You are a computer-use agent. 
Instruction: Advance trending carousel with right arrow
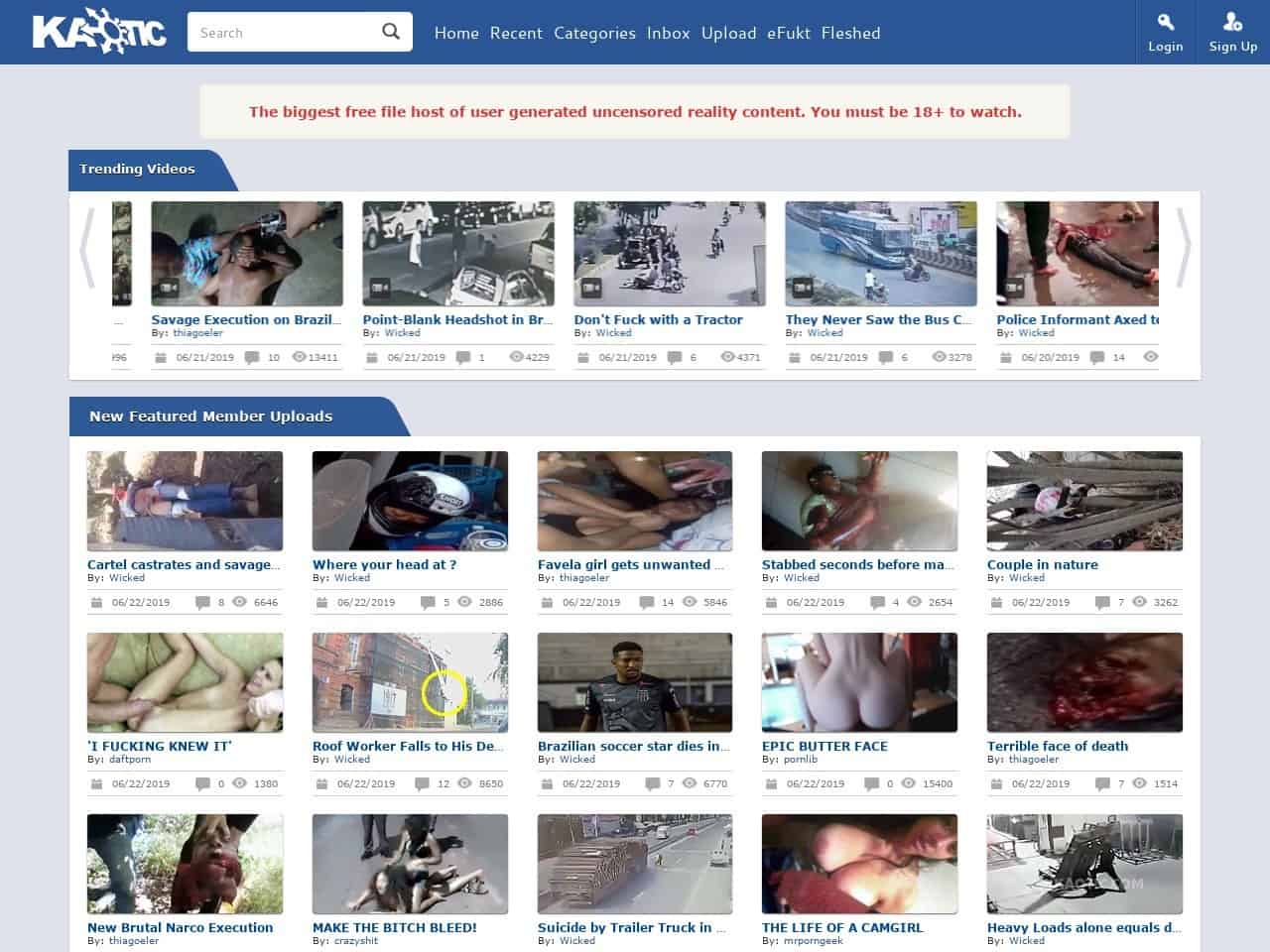pyautogui.click(x=1183, y=248)
